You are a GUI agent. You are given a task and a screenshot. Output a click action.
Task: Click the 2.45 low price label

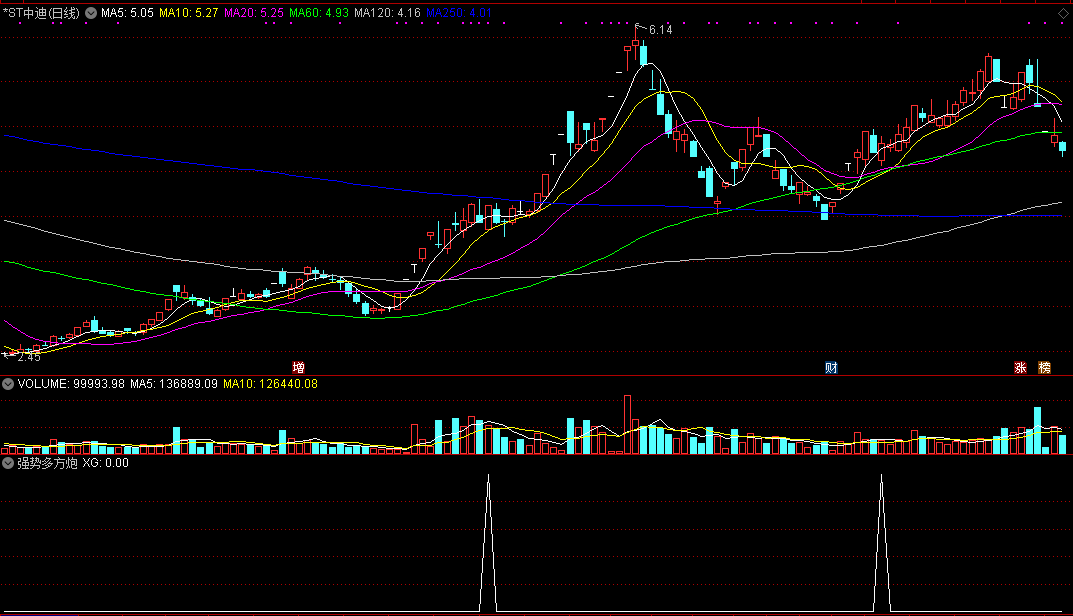tap(29, 357)
